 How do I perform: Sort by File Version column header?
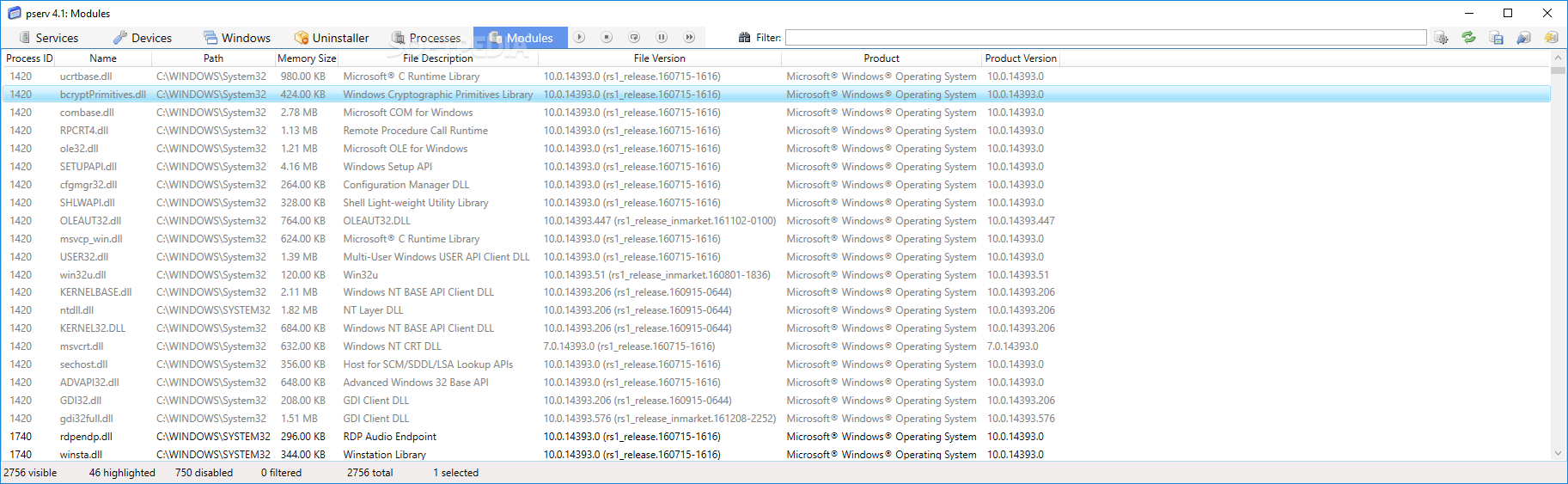(660, 58)
